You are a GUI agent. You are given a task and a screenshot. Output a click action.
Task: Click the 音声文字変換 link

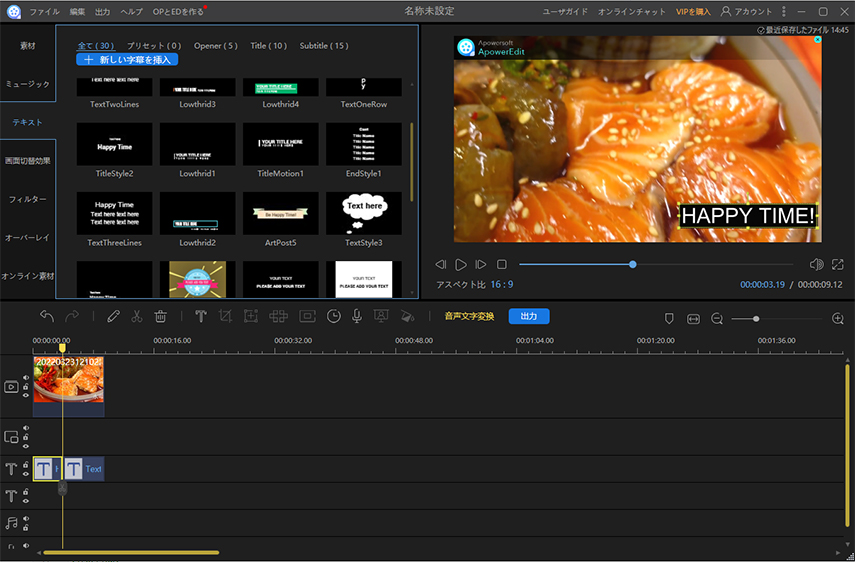[x=469, y=316]
